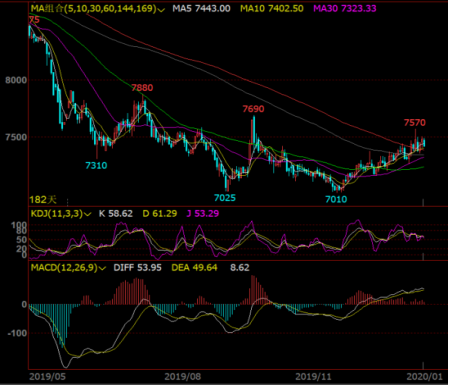The width and height of the screenshot is (449, 385).
Task: Select the MA30 7323.33 value label
Action: pyautogui.click(x=345, y=9)
